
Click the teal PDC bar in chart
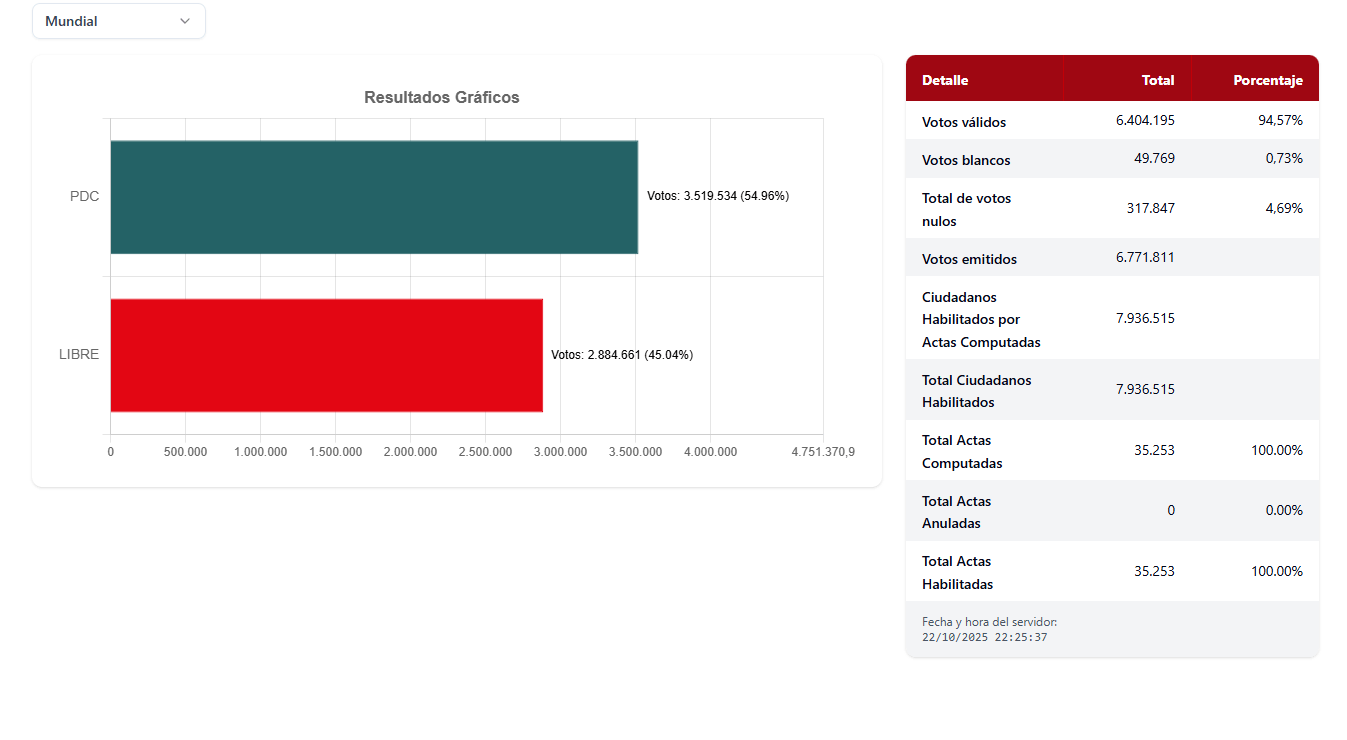tap(373, 197)
